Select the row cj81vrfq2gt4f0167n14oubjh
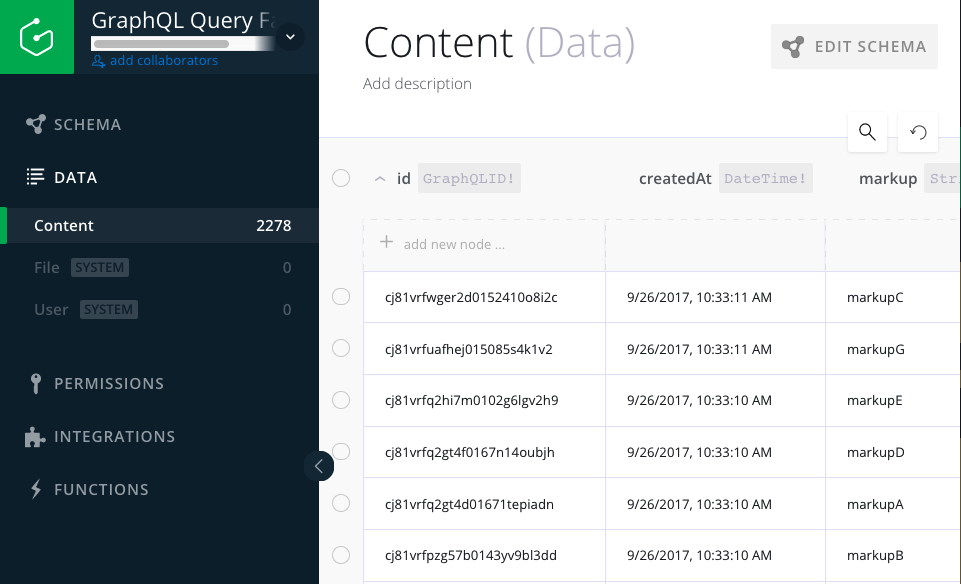961x584 pixels. pyautogui.click(x=341, y=452)
